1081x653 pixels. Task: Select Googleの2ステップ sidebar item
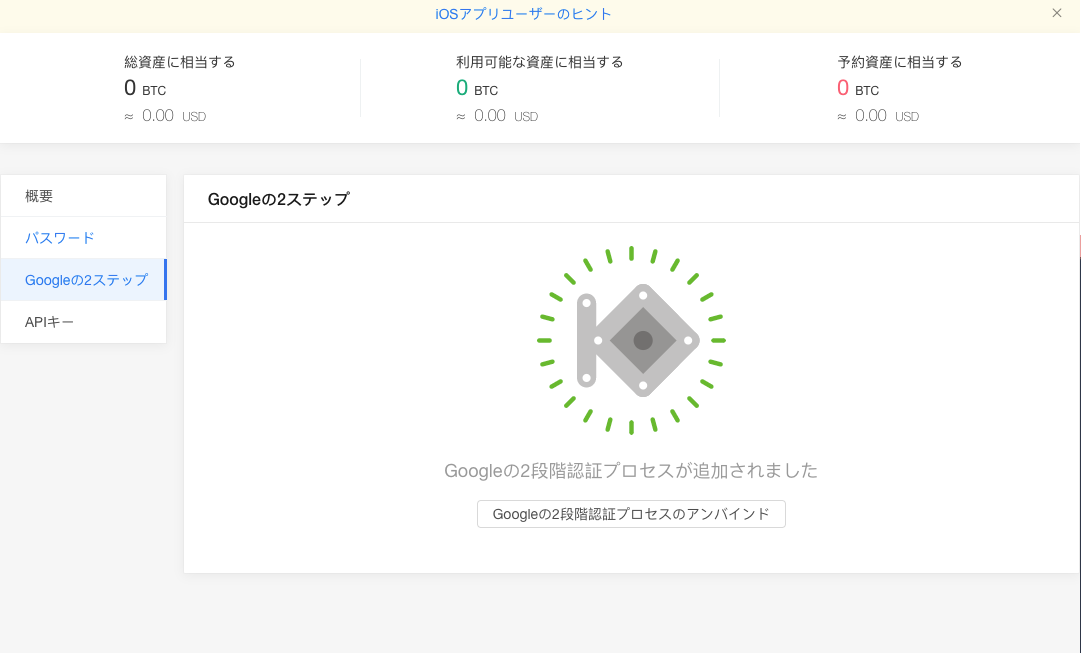(x=83, y=280)
